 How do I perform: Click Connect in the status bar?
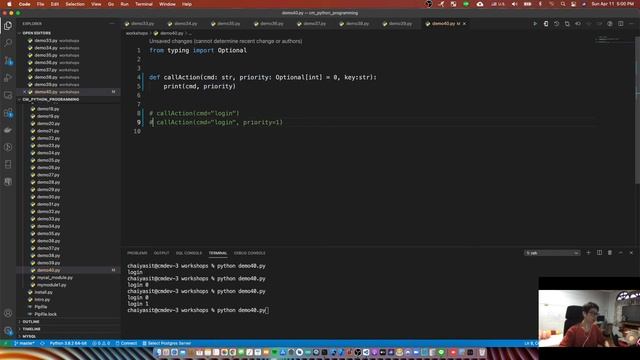pos(126,343)
